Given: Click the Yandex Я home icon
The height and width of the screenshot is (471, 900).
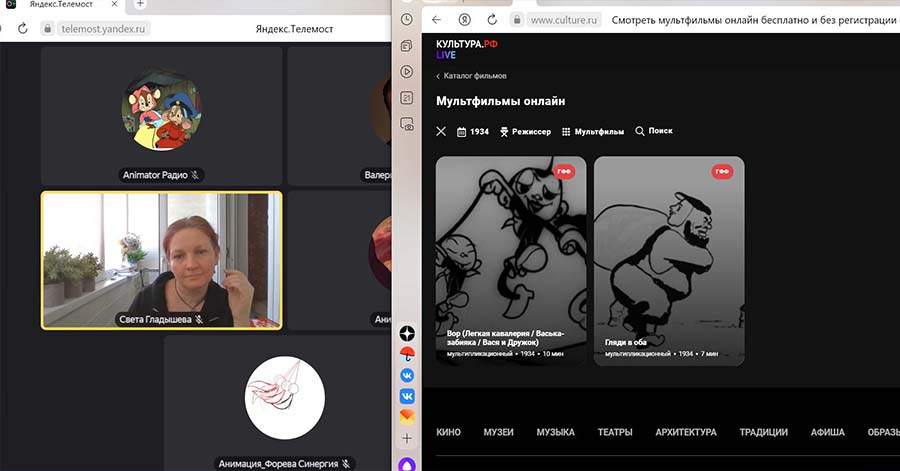Looking at the screenshot, I should click(464, 20).
